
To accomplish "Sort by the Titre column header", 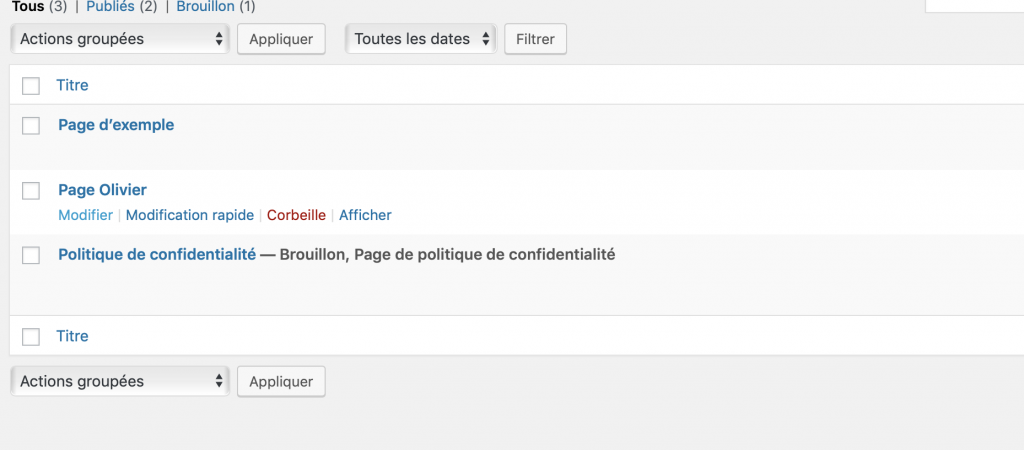I will coord(72,85).
